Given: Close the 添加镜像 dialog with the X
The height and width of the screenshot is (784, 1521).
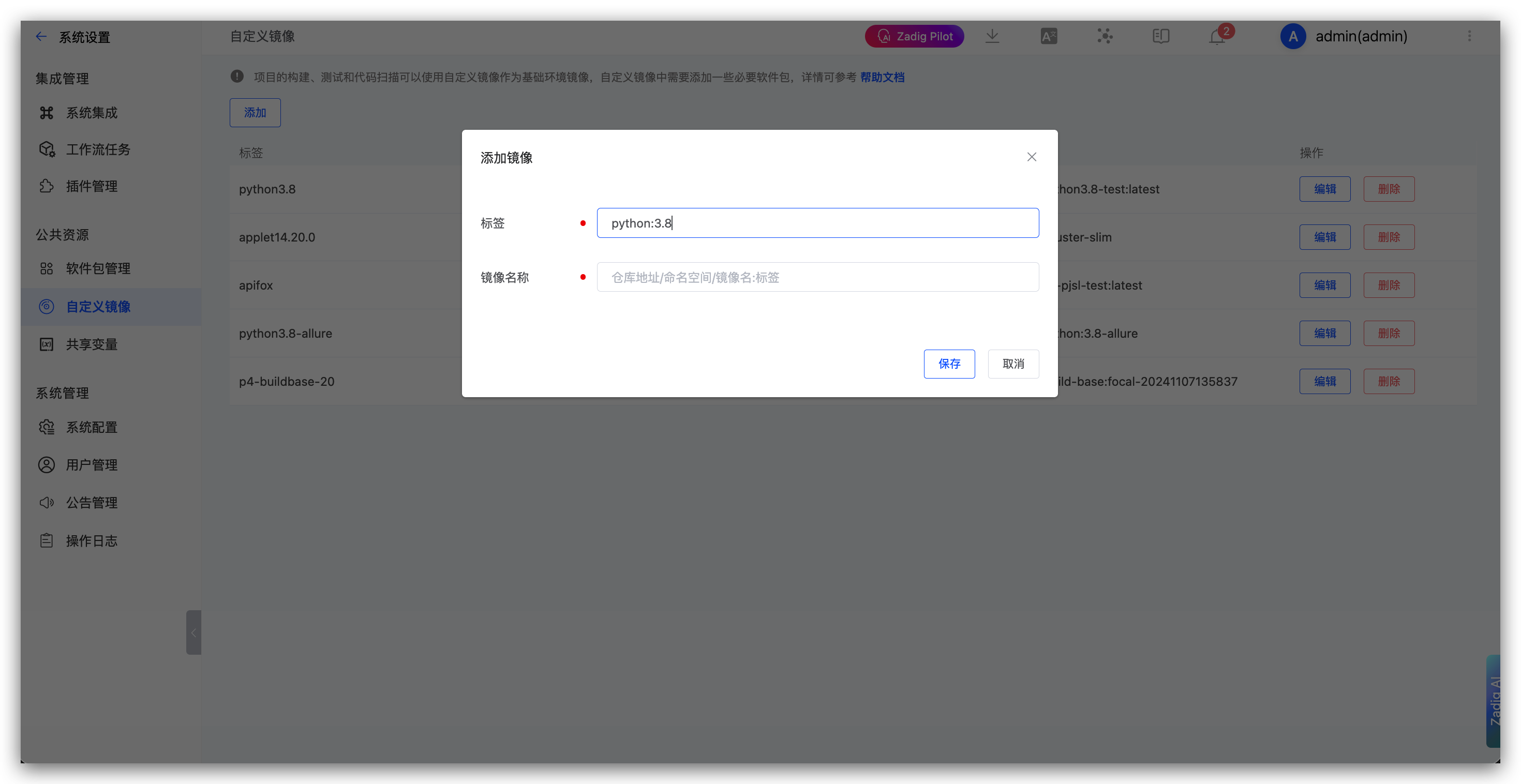Looking at the screenshot, I should [x=1032, y=157].
